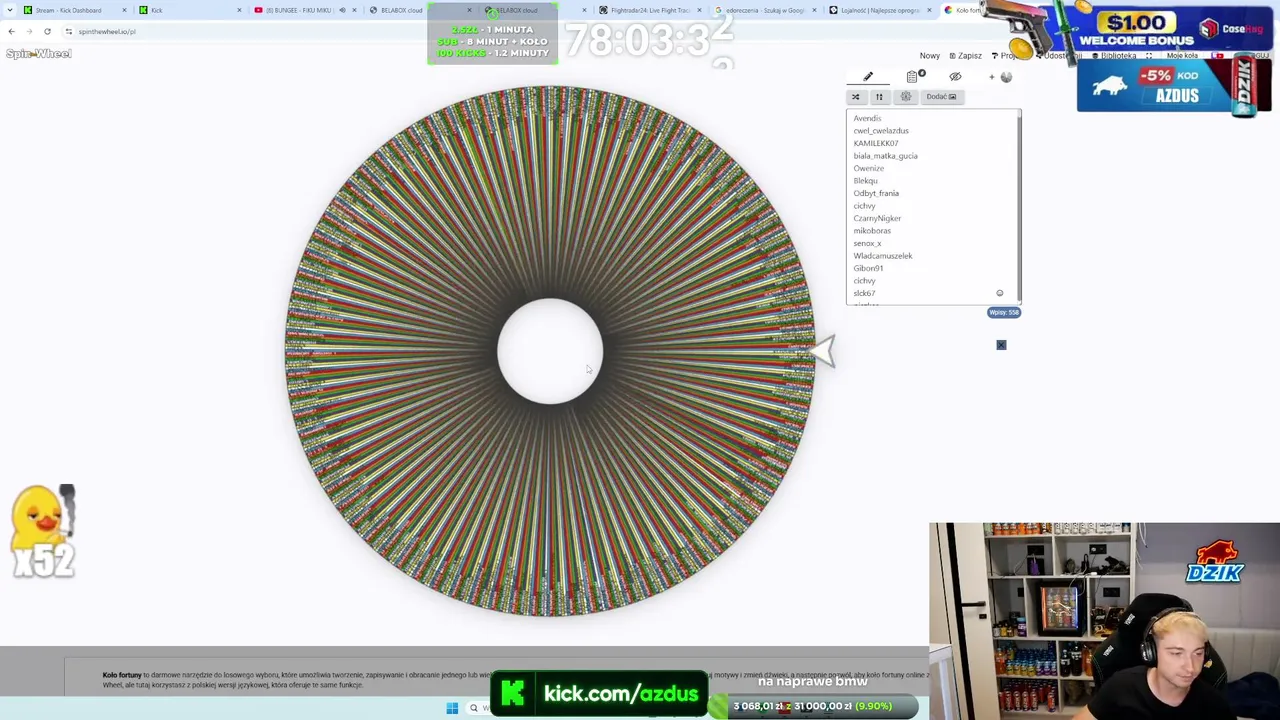This screenshot has width=1280, height=720.
Task: Select the entry mikoboras
Action: [872, 231]
